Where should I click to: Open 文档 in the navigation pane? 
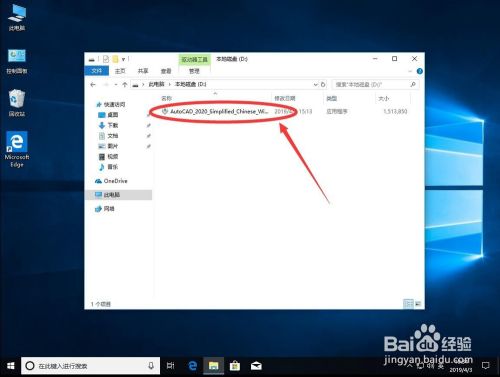pyautogui.click(x=108, y=136)
